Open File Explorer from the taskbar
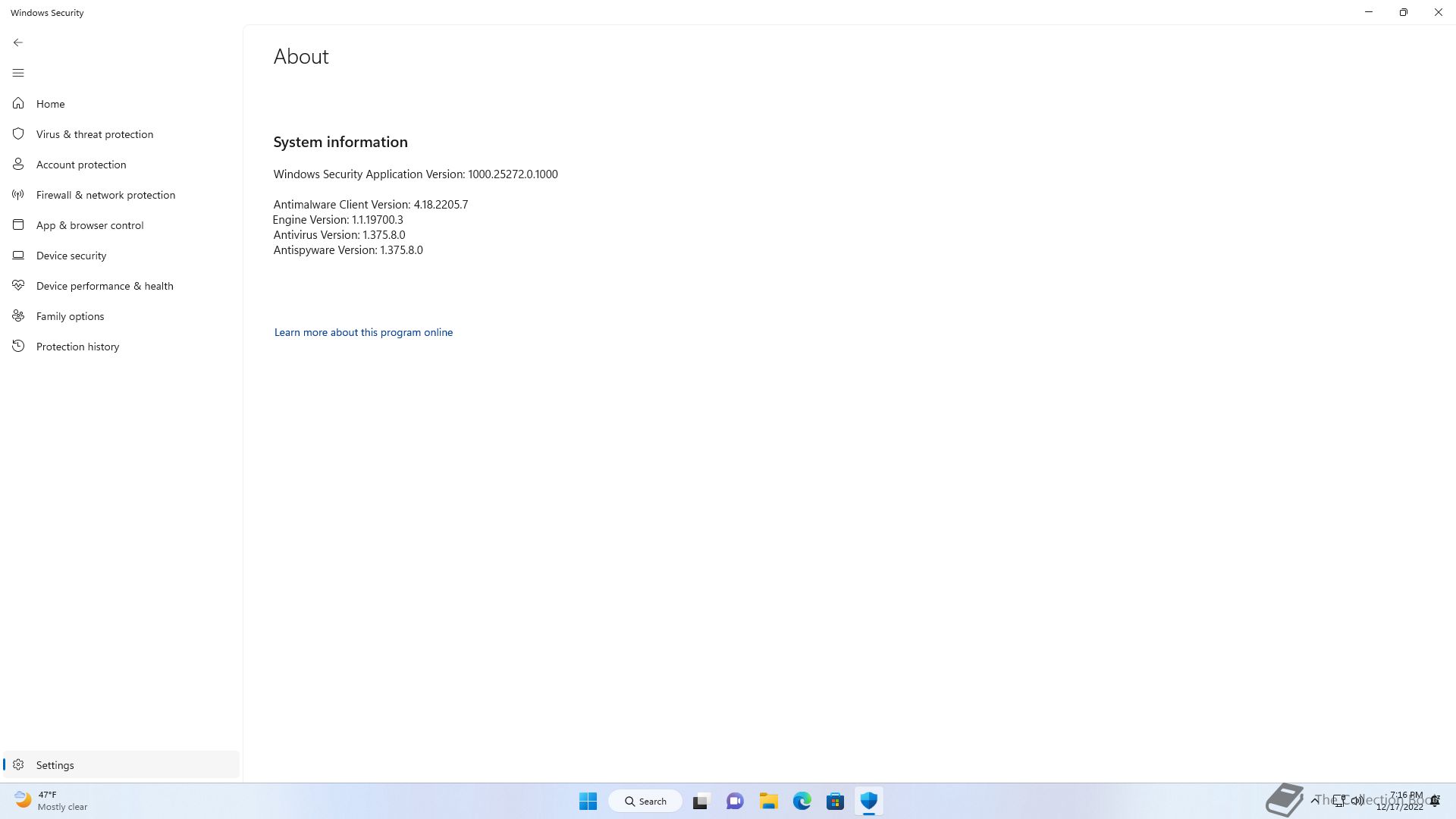The width and height of the screenshot is (1456, 819). click(x=768, y=801)
